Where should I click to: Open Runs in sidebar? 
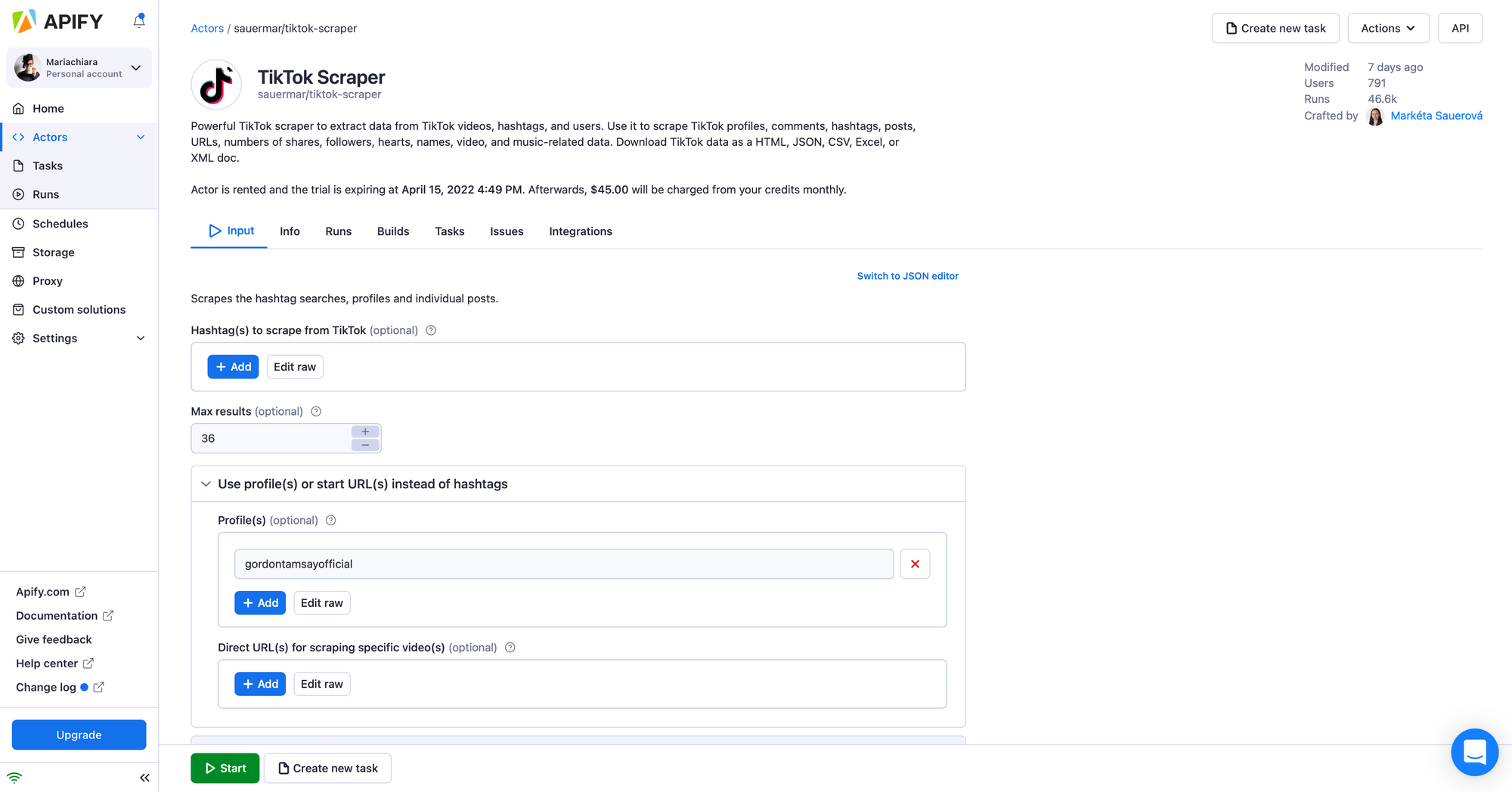(79, 194)
